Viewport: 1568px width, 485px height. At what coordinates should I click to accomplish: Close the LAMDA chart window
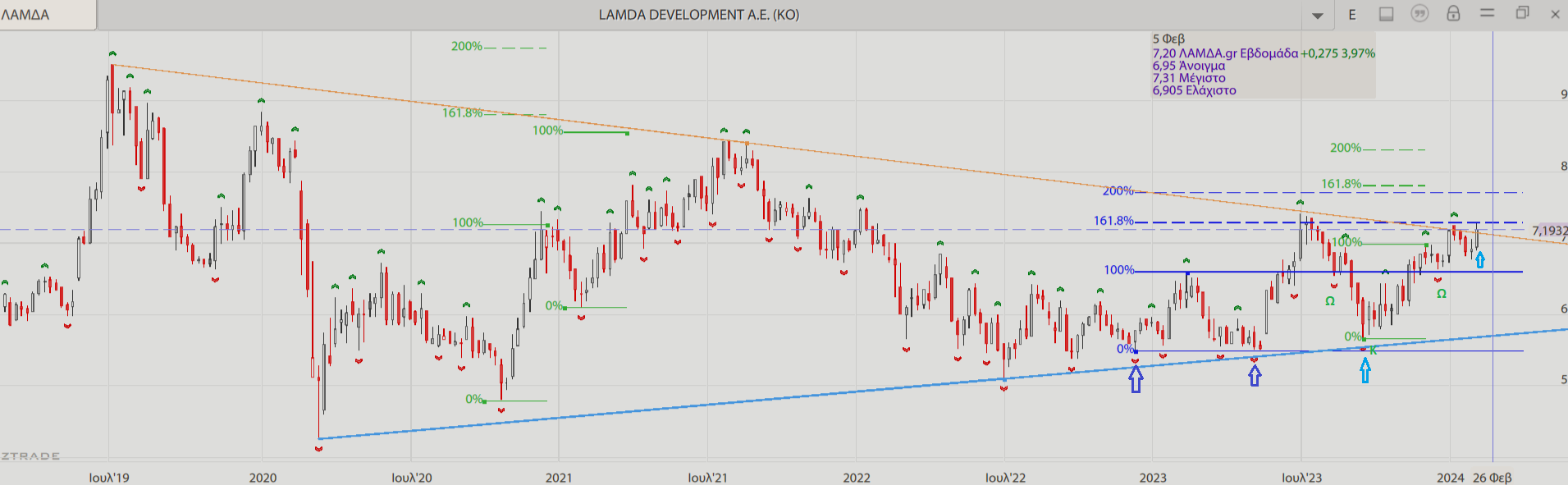pyautogui.click(x=1555, y=14)
